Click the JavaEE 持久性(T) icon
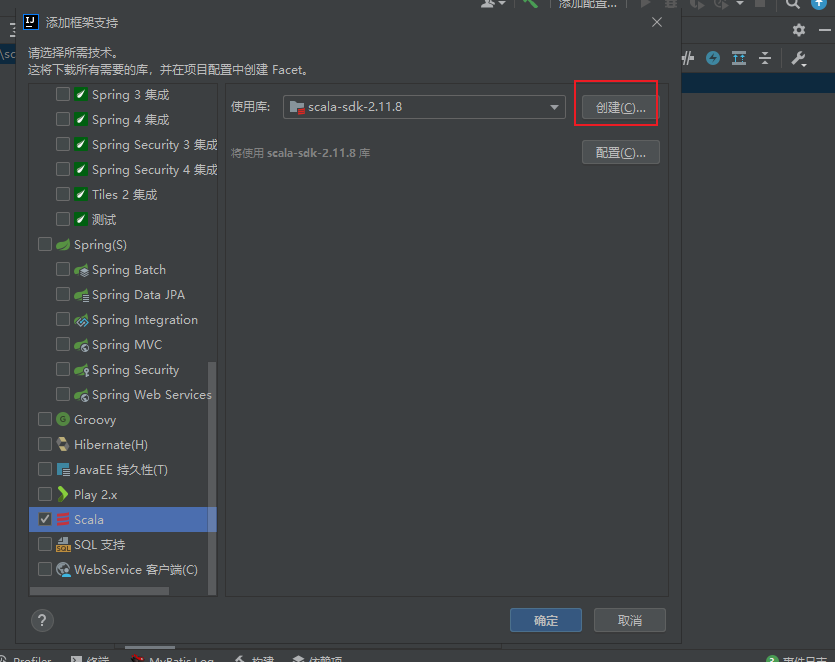 click(x=63, y=470)
